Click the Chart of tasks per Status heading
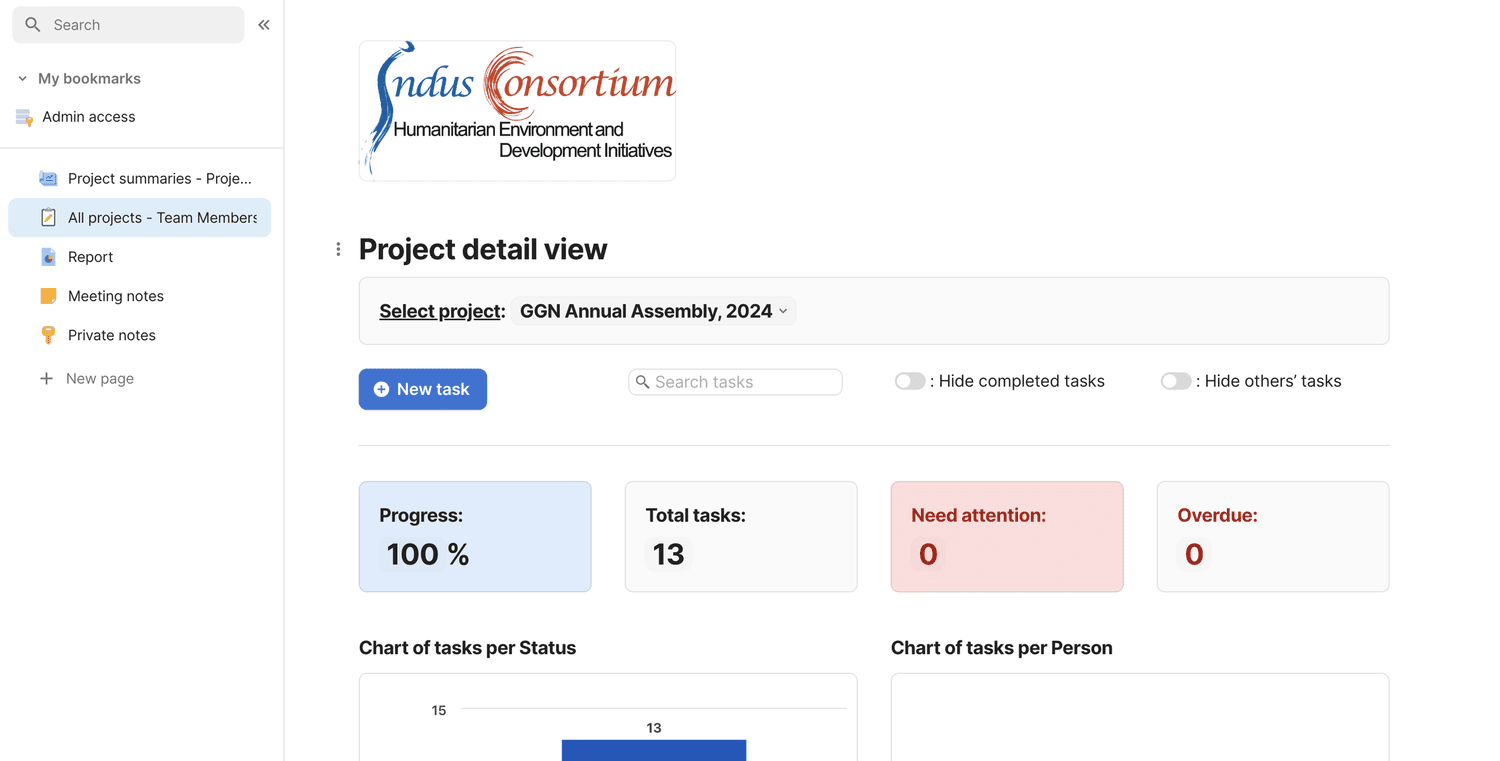This screenshot has height=761, width=1500. point(467,648)
